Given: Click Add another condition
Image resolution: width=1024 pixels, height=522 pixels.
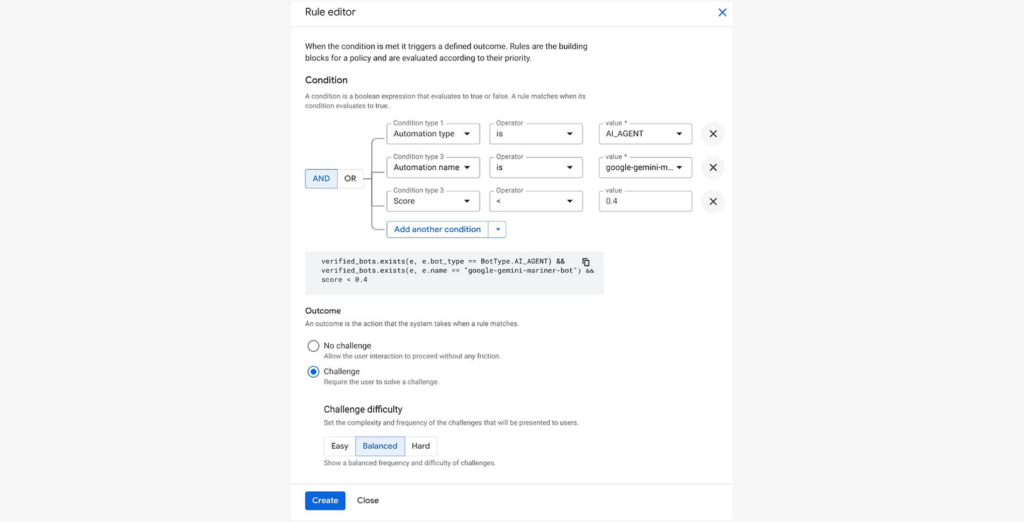Looking at the screenshot, I should coord(437,229).
